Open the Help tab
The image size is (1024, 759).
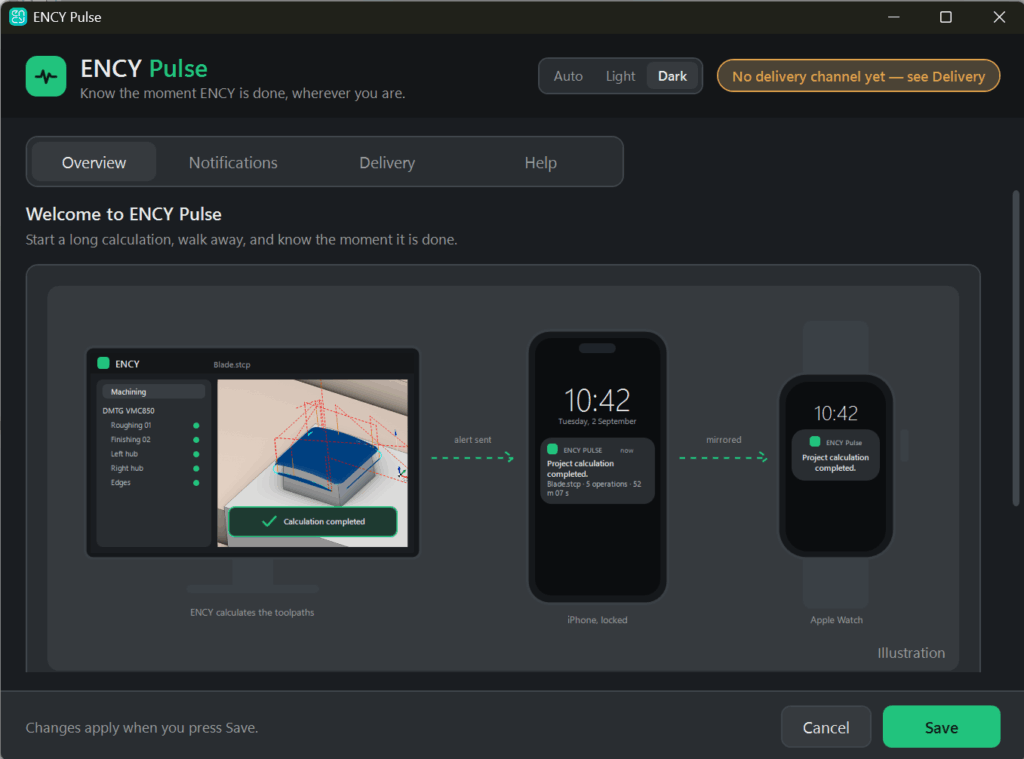click(x=541, y=162)
